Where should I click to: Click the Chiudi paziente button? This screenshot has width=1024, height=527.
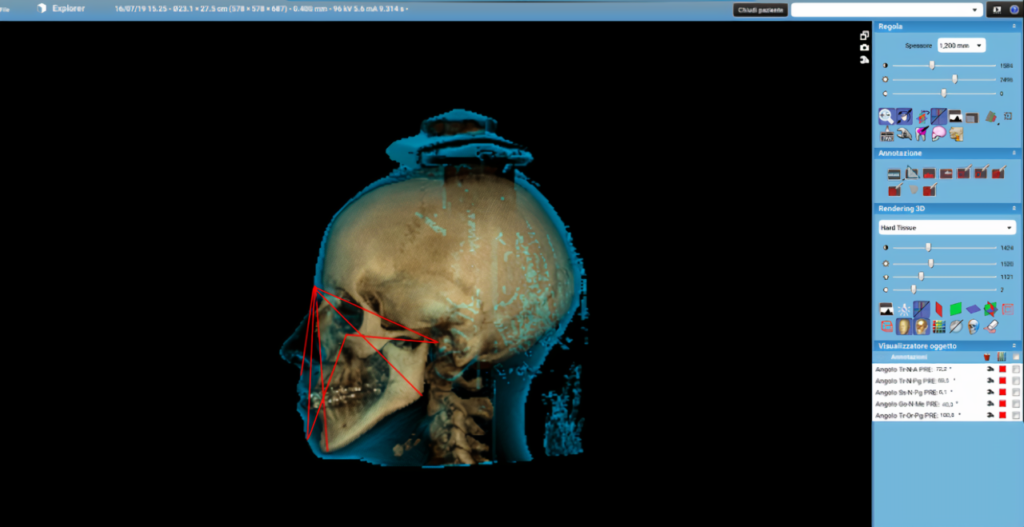(760, 10)
